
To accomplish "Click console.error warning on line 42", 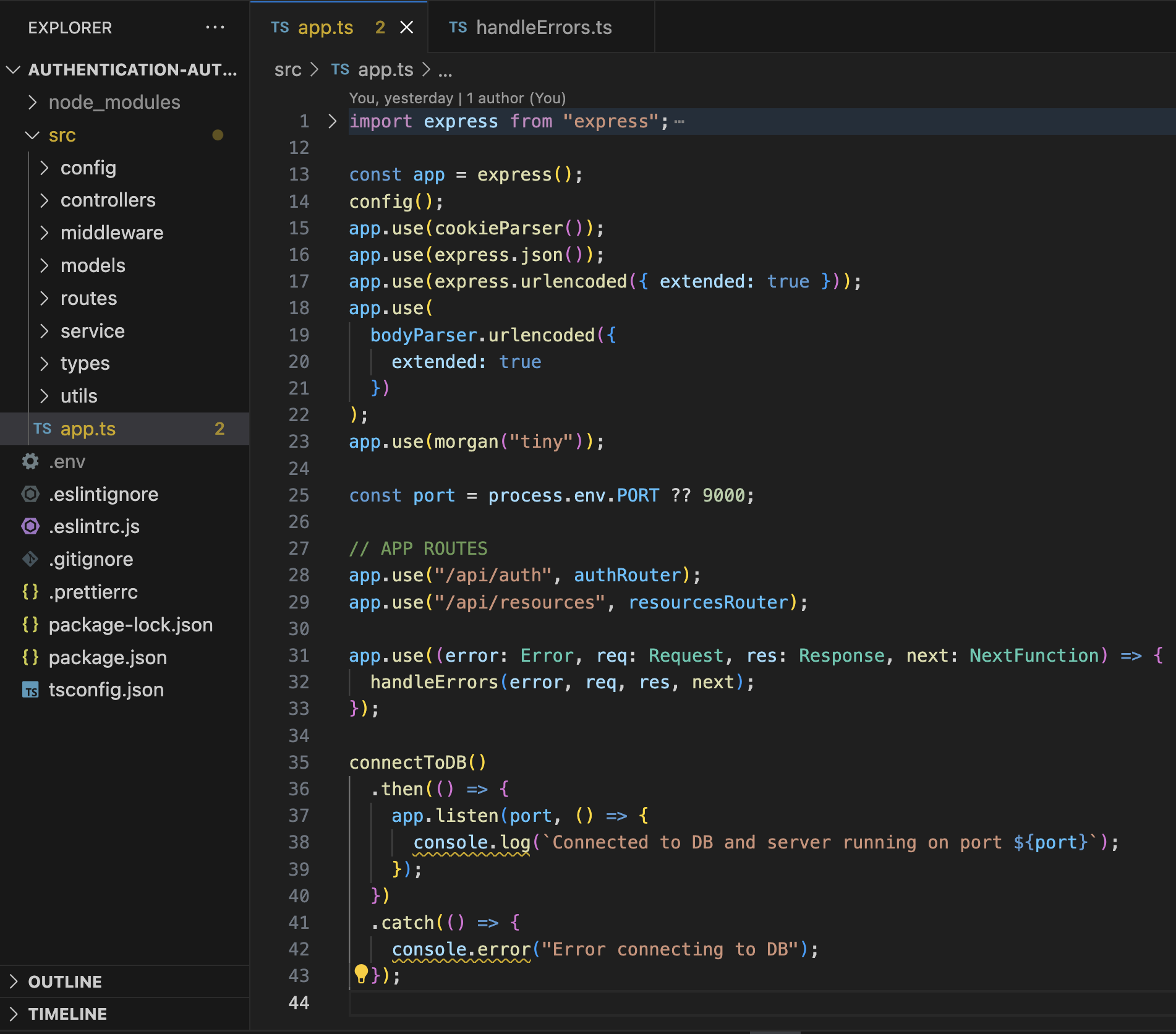I will pyautogui.click(x=461, y=950).
